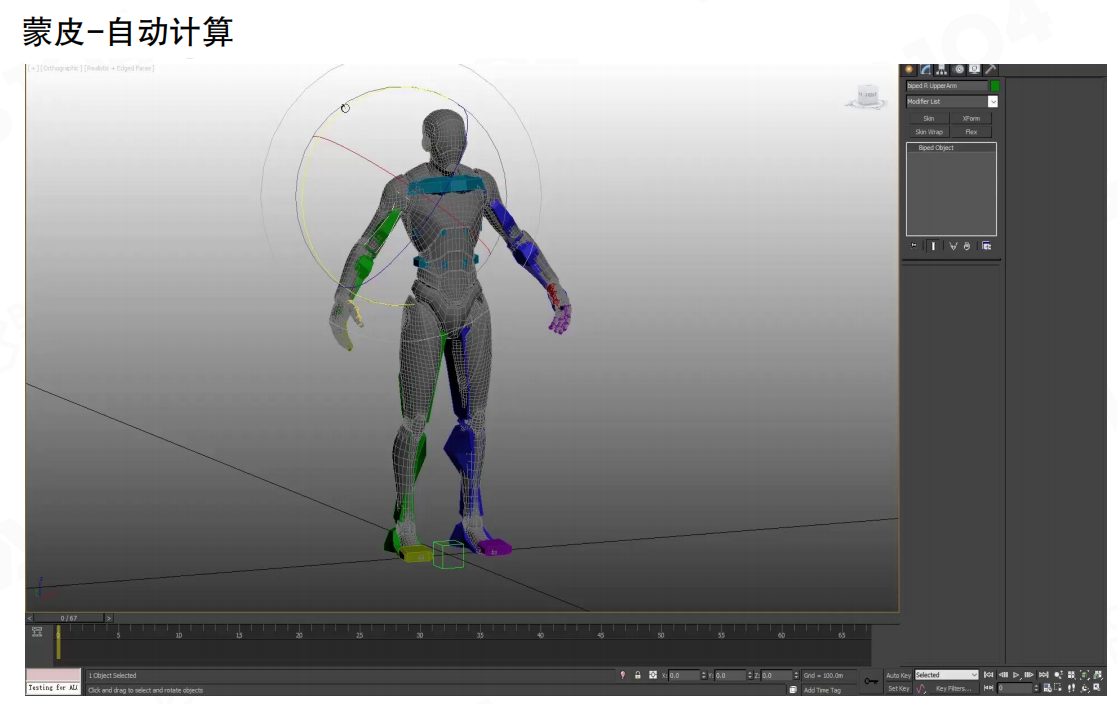This screenshot has height=704, width=1117.
Task: Toggle the selection lock padlock icon
Action: [637, 675]
